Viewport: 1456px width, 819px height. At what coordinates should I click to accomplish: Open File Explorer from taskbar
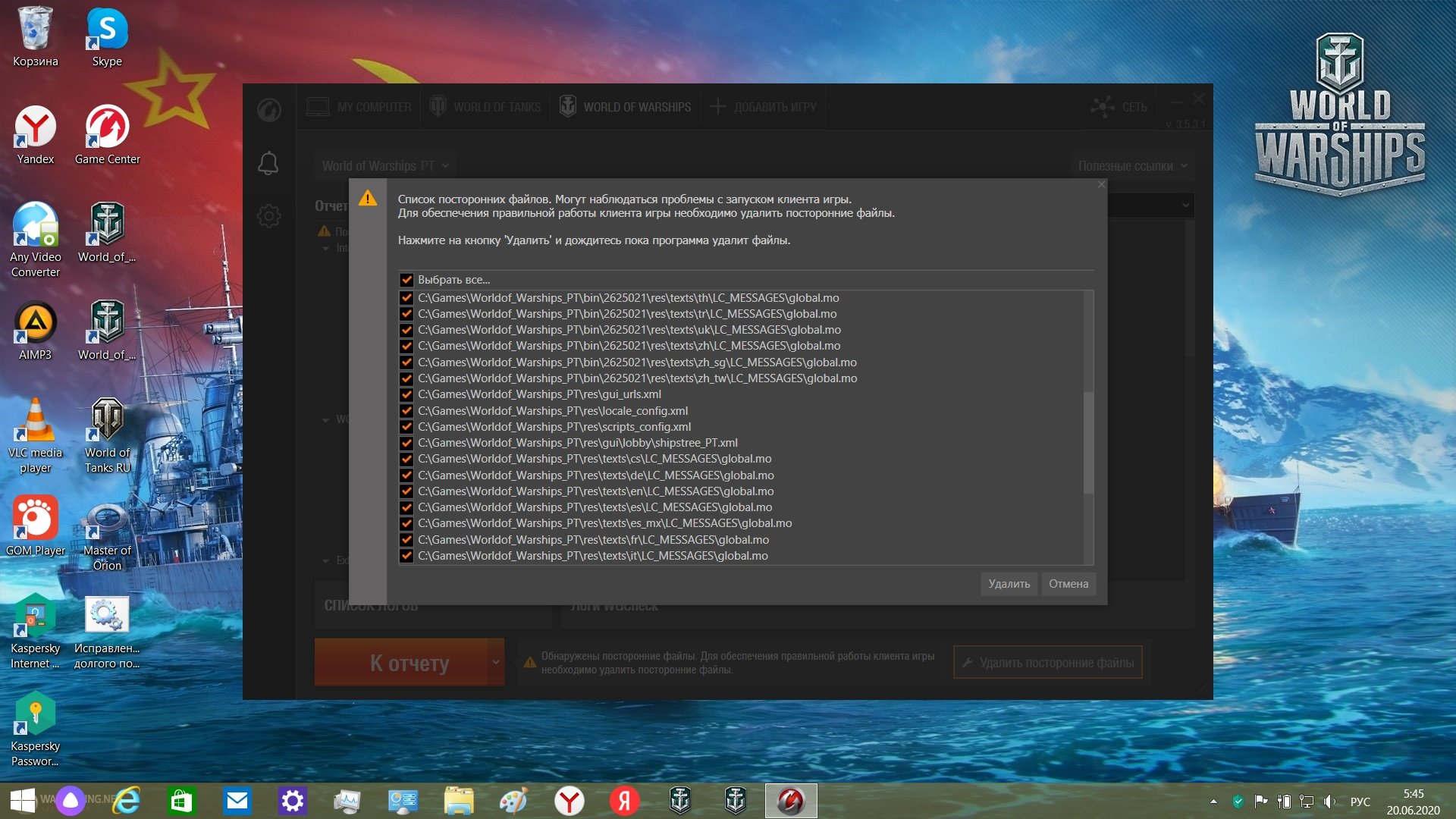coord(459,801)
